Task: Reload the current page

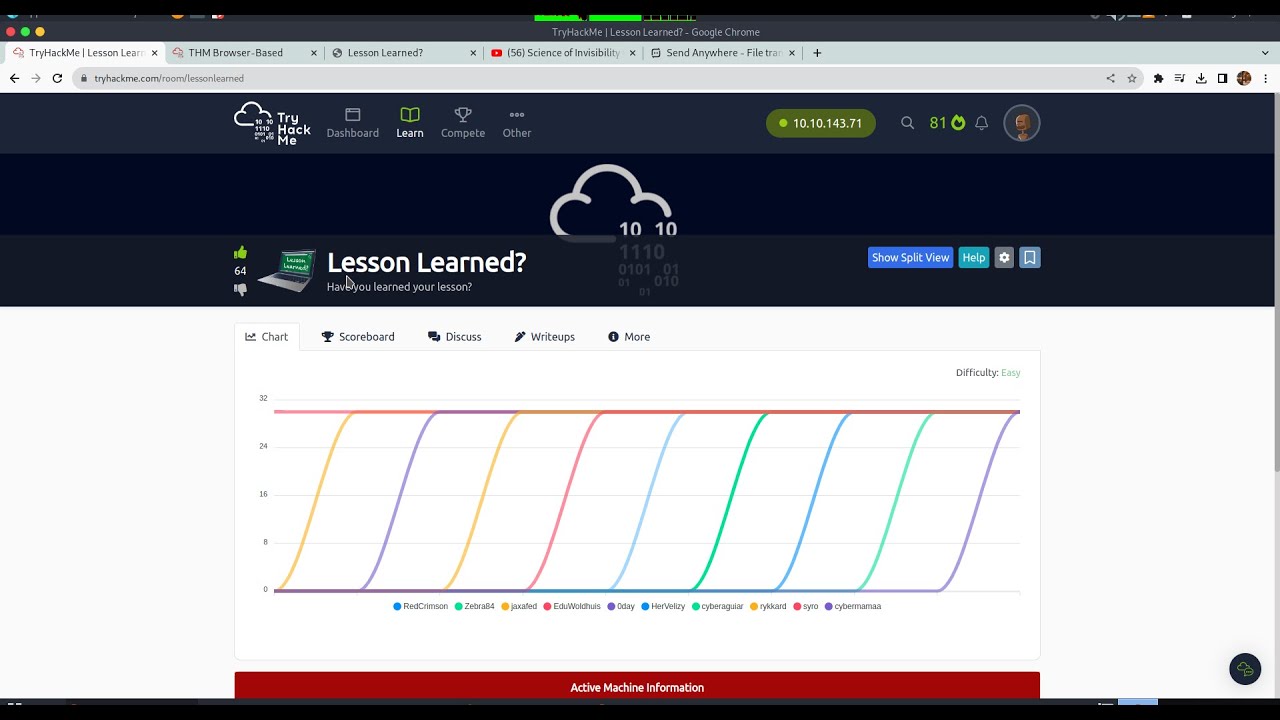Action: [57, 78]
